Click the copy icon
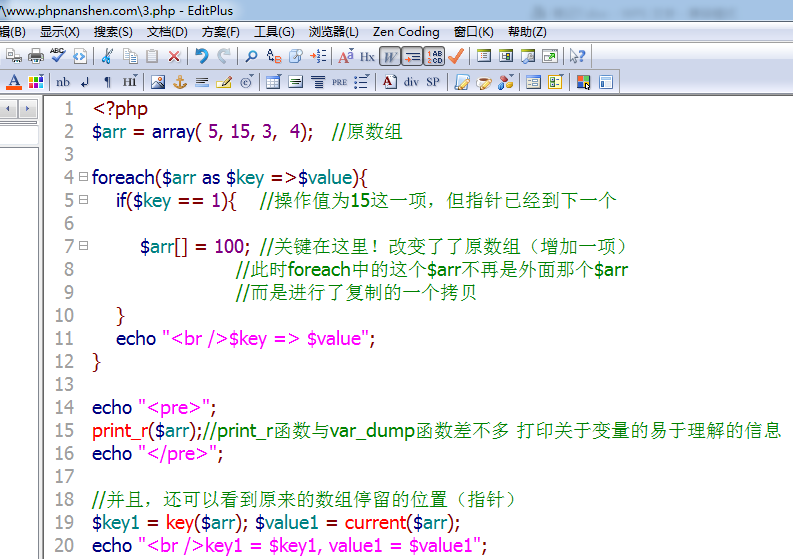Image resolution: width=793 pixels, height=559 pixels. pyautogui.click(x=130, y=56)
